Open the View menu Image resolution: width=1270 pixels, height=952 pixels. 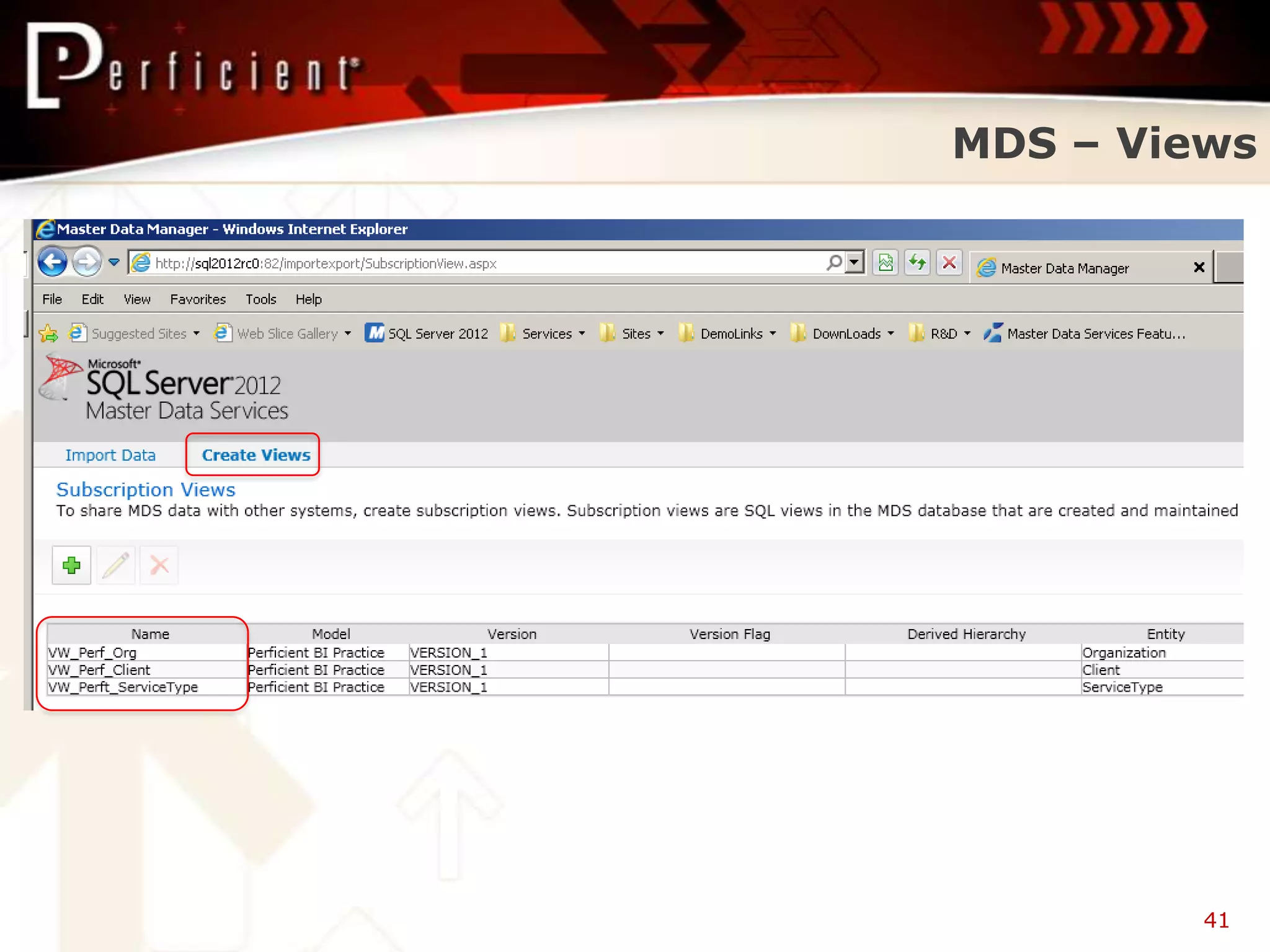pos(137,299)
